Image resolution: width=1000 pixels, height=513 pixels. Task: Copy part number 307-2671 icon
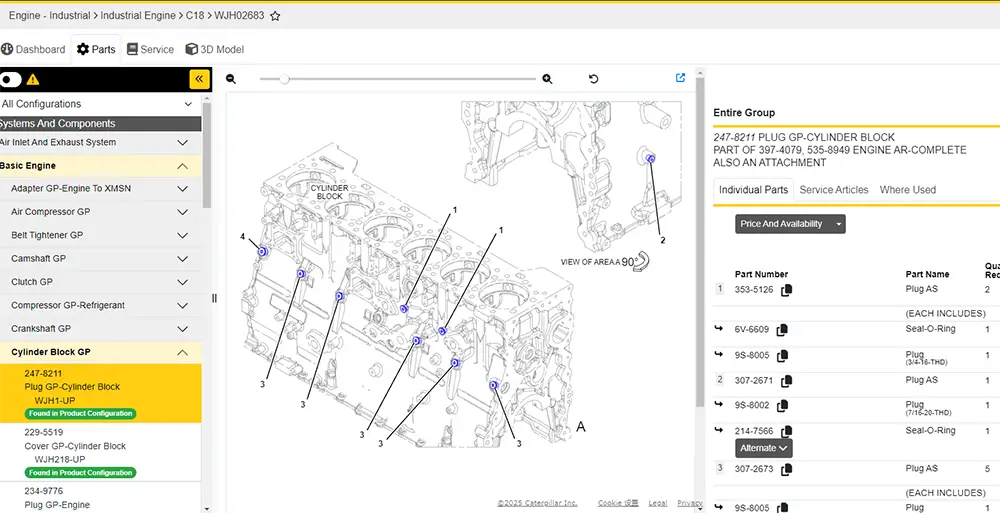pyautogui.click(x=787, y=381)
